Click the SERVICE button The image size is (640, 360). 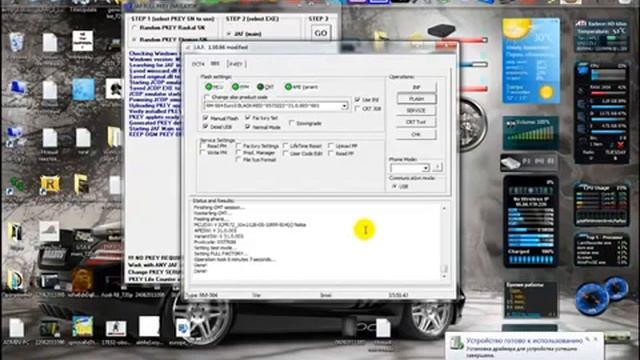click(x=416, y=111)
